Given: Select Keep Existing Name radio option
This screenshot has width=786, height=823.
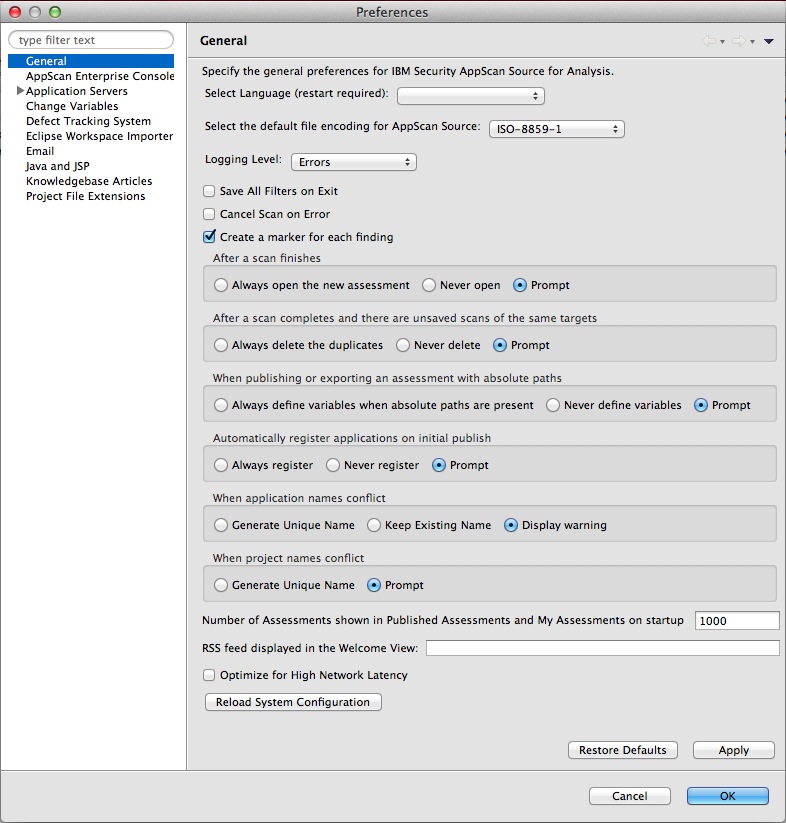Looking at the screenshot, I should (374, 525).
